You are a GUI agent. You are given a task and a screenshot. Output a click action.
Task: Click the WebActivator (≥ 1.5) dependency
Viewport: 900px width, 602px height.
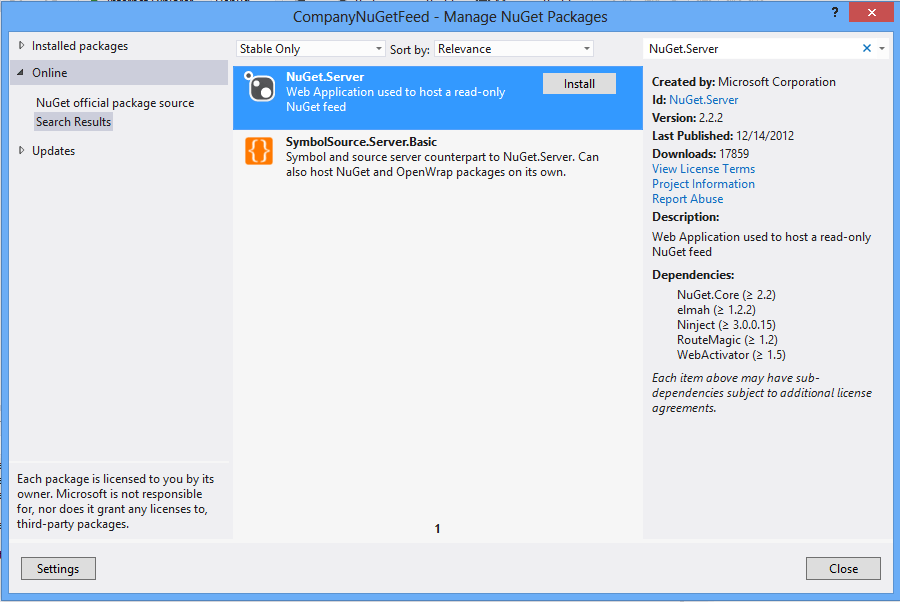click(x=731, y=355)
